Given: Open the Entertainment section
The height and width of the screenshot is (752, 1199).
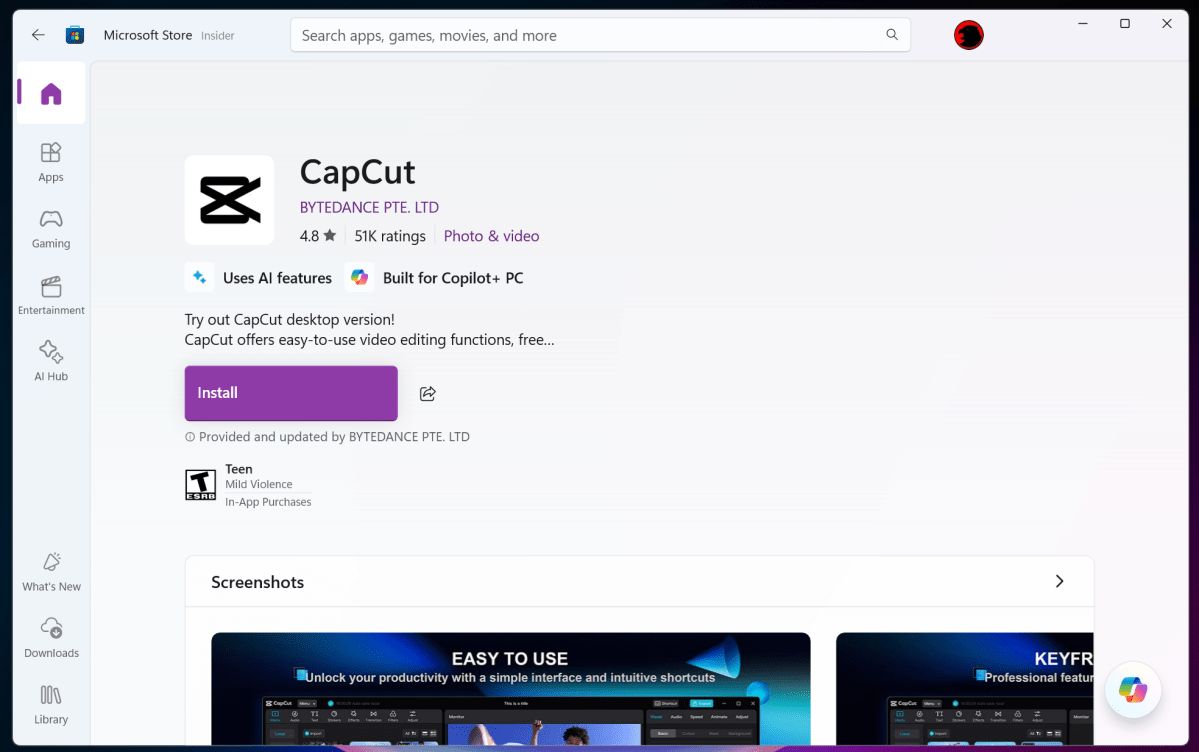Looking at the screenshot, I should [x=51, y=295].
